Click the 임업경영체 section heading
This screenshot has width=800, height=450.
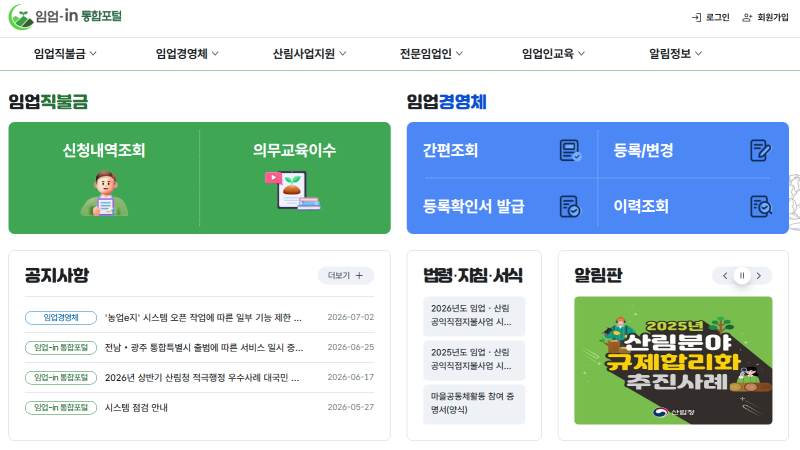click(x=446, y=102)
